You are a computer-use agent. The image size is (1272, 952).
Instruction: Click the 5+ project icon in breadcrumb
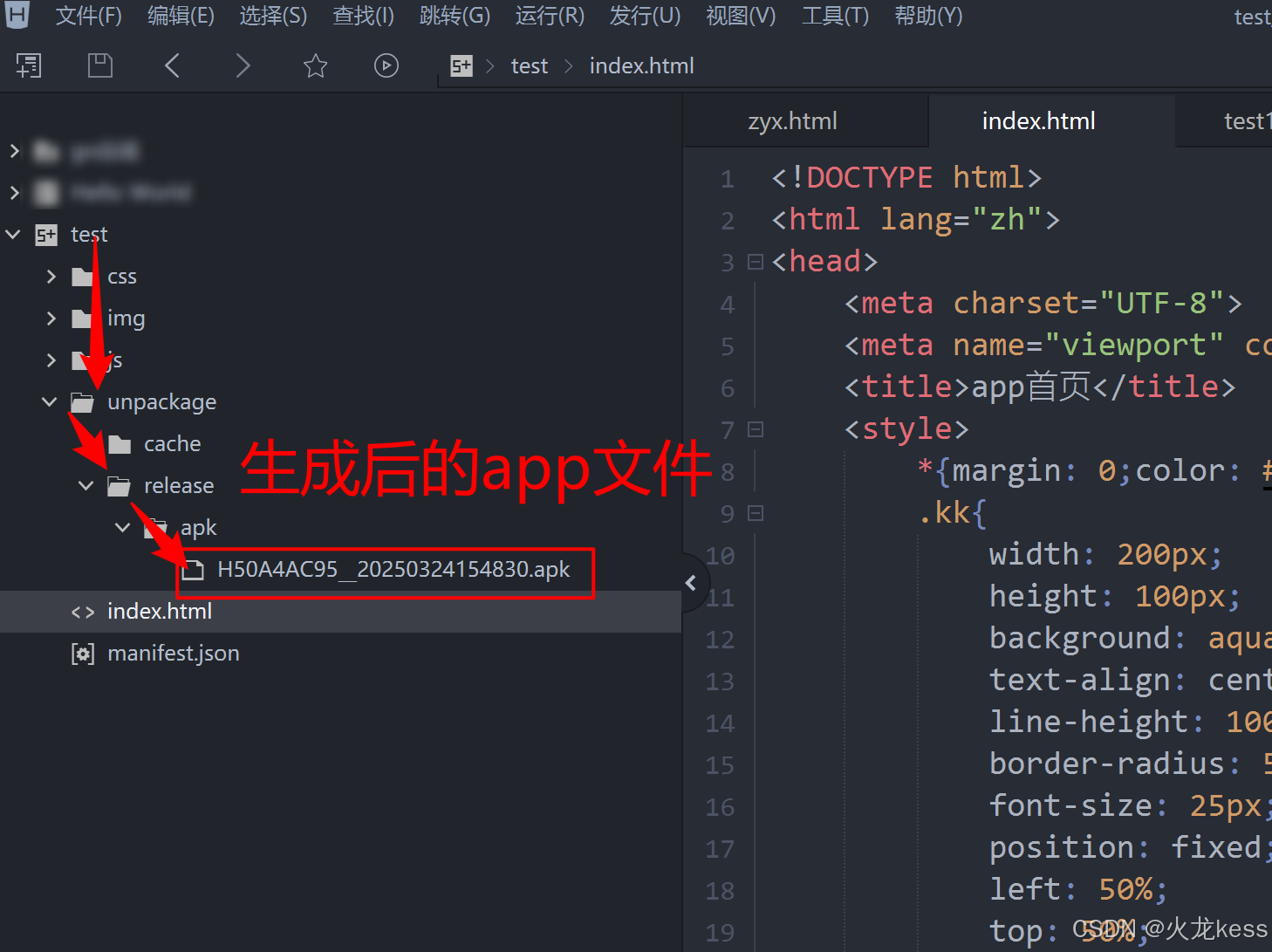pos(462,65)
